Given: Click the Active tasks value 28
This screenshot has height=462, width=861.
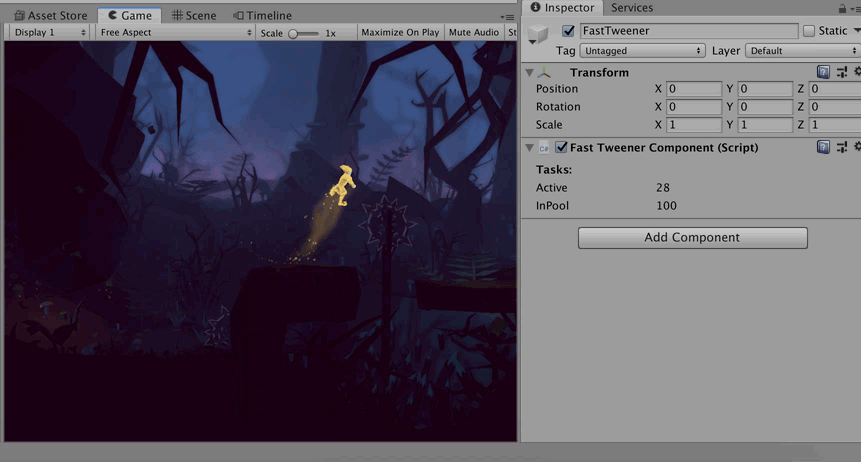Looking at the screenshot, I should (x=663, y=188).
